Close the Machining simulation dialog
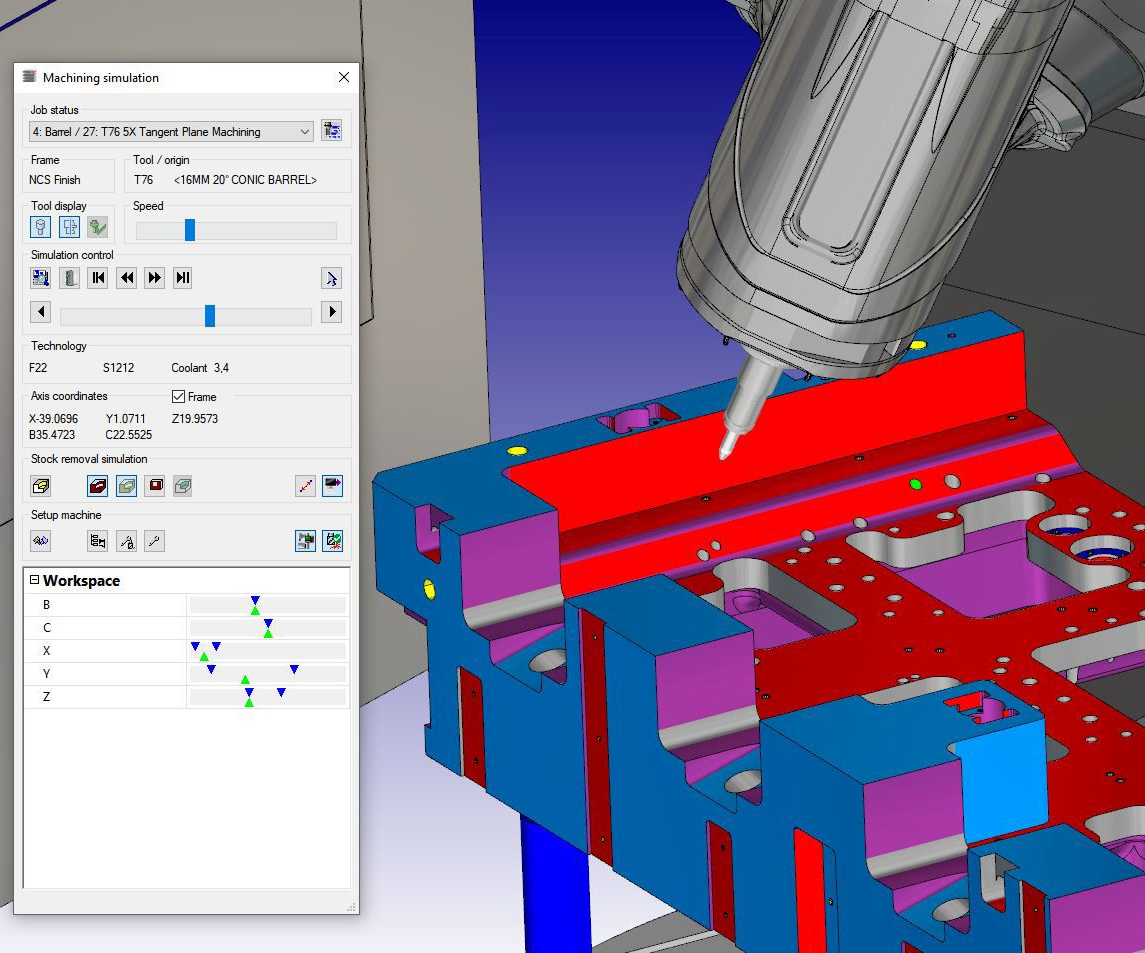This screenshot has height=953, width=1145. [344, 77]
